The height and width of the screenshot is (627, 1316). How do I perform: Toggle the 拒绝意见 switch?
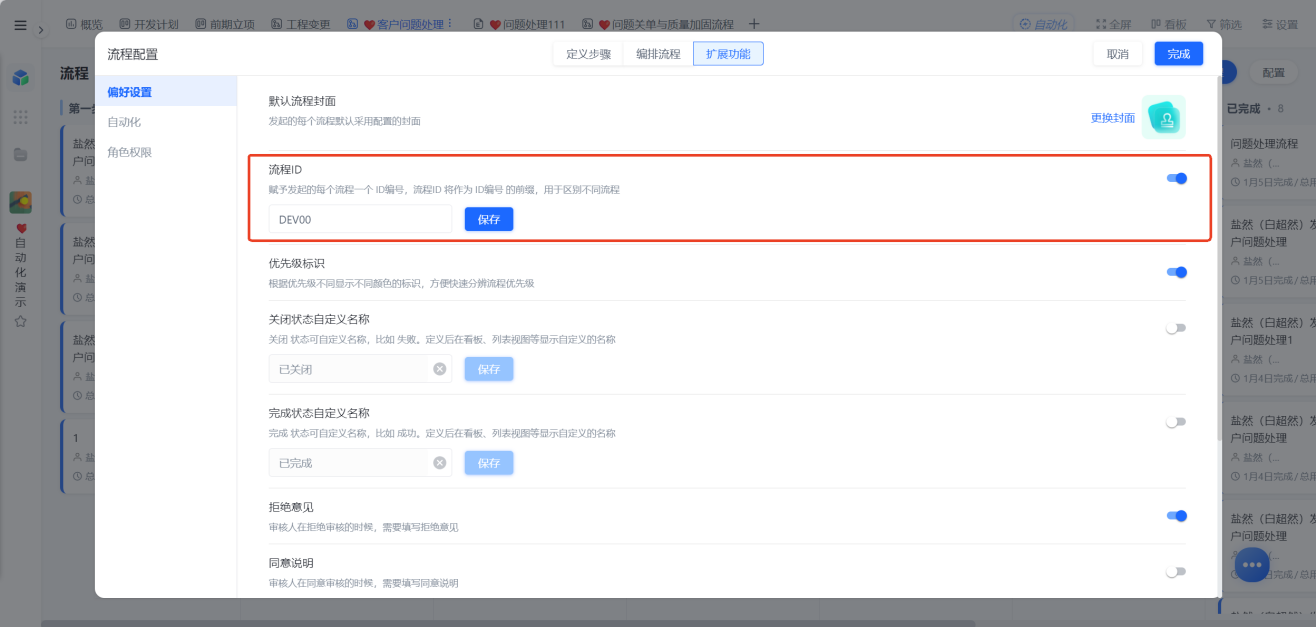[x=1176, y=516]
